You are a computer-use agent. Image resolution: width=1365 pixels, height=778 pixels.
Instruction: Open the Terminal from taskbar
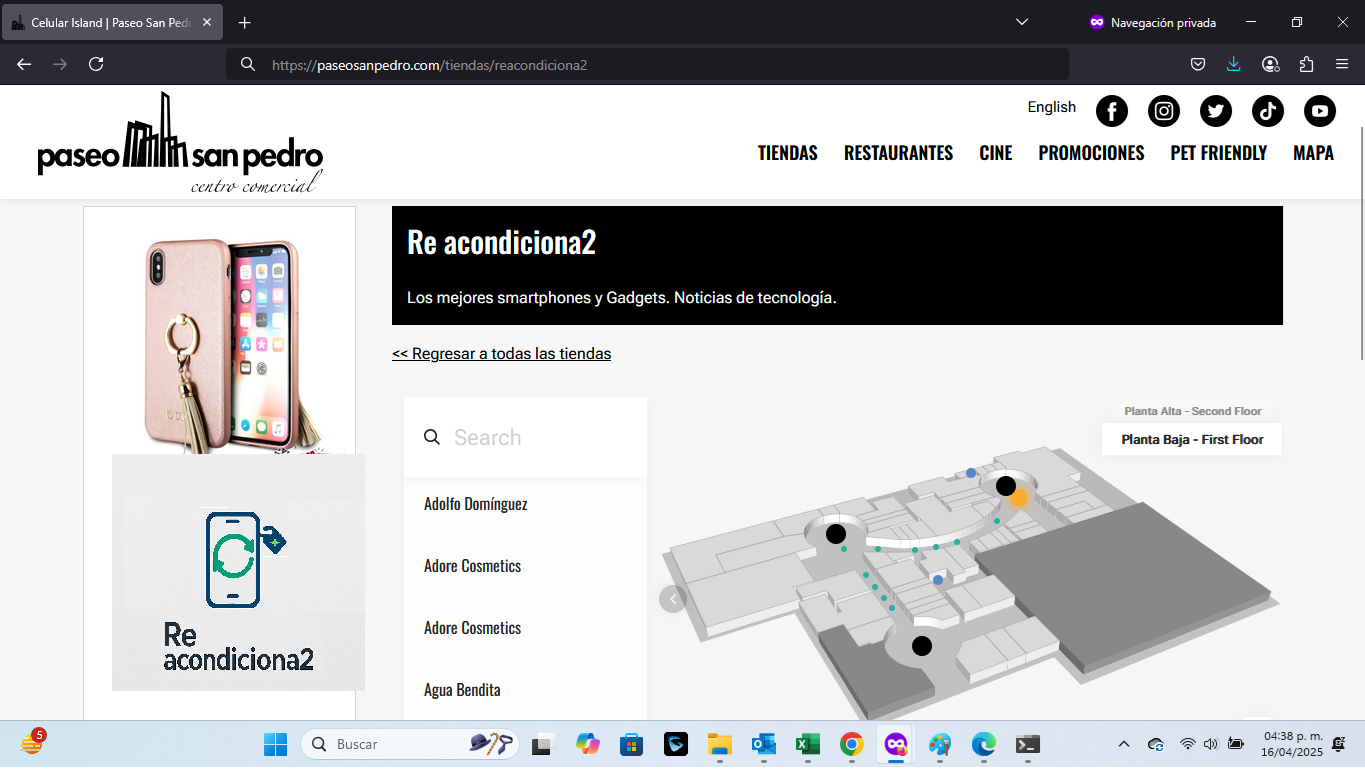coord(1028,745)
